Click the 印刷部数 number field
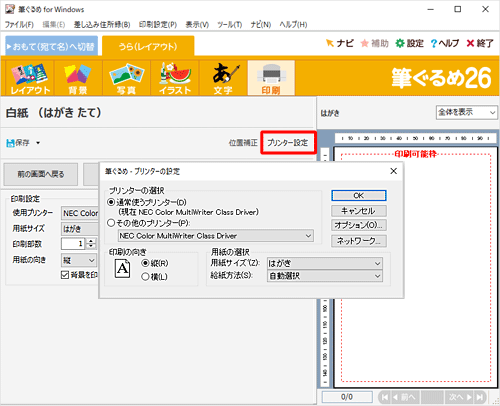500x406 pixels. (x=73, y=244)
